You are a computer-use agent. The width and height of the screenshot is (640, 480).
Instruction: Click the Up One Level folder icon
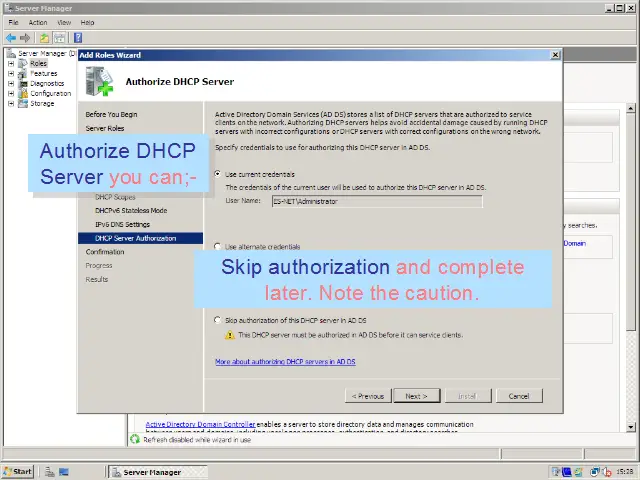point(44,38)
